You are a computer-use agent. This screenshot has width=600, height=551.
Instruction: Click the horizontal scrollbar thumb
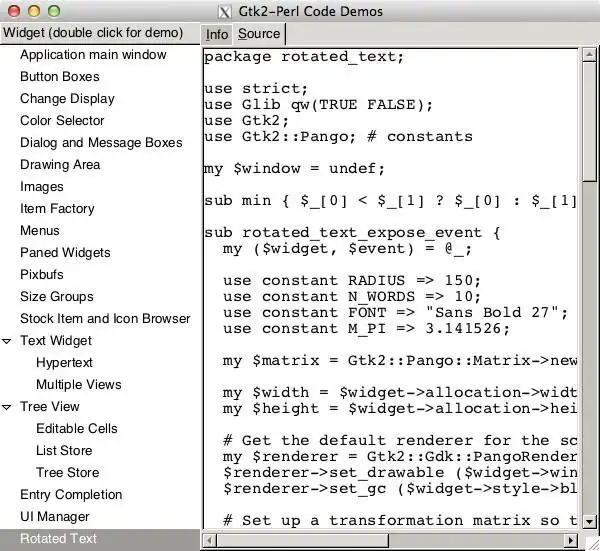click(x=303, y=541)
